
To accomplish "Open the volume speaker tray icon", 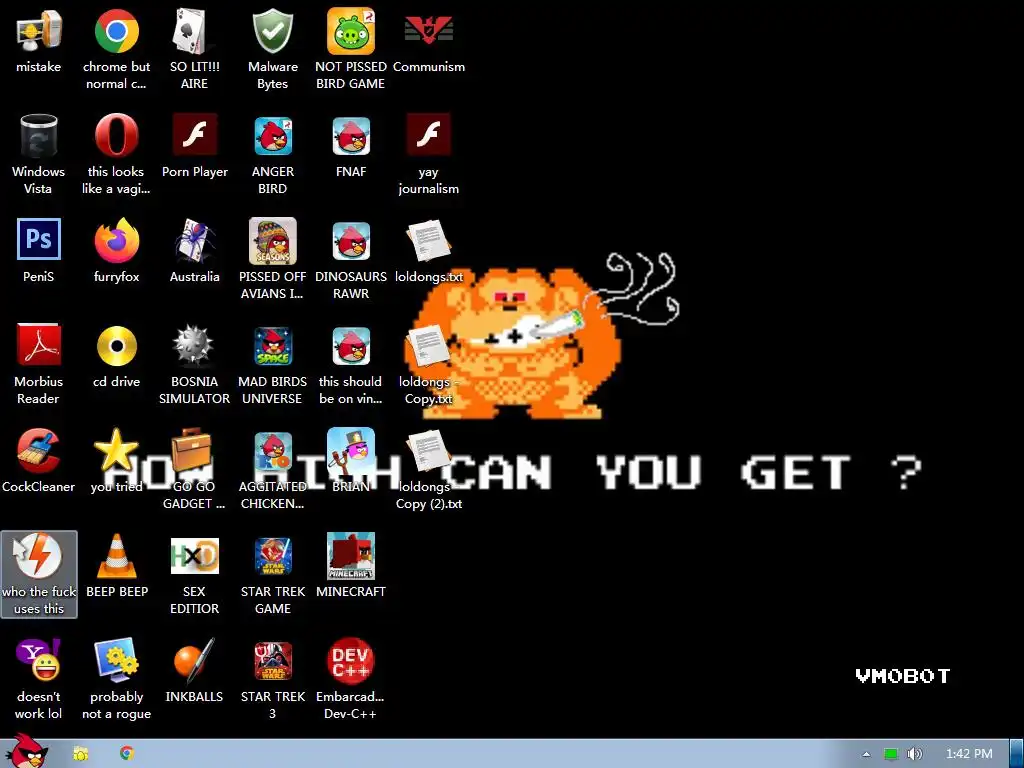I will (x=915, y=754).
